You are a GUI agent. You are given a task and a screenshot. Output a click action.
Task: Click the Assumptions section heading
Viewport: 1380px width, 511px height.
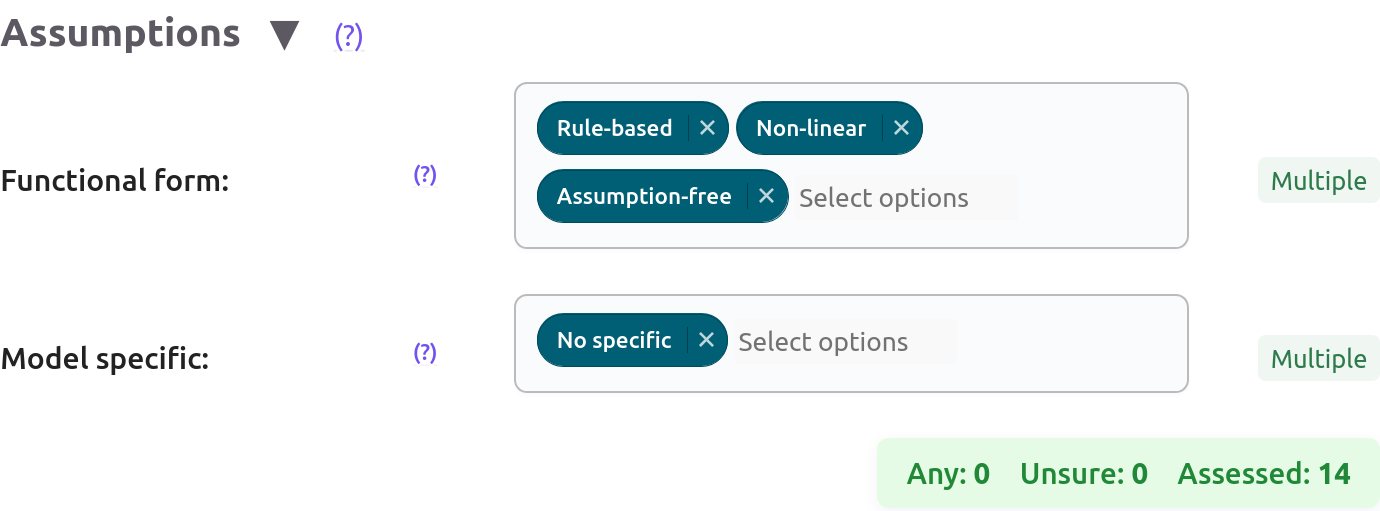(120, 34)
